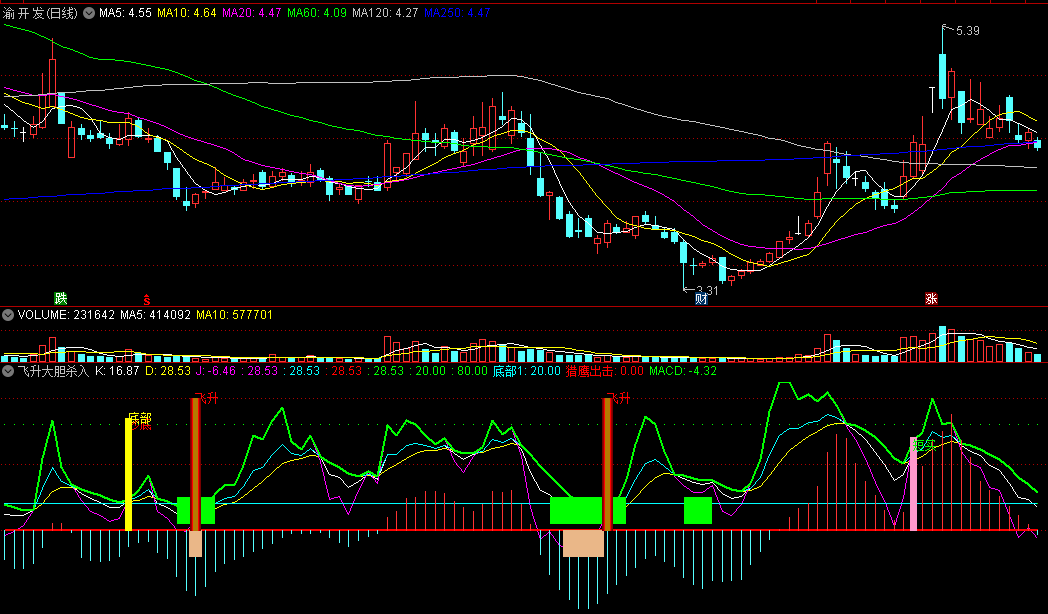Select the D: 28.53 yellow indicator value

coord(168,371)
